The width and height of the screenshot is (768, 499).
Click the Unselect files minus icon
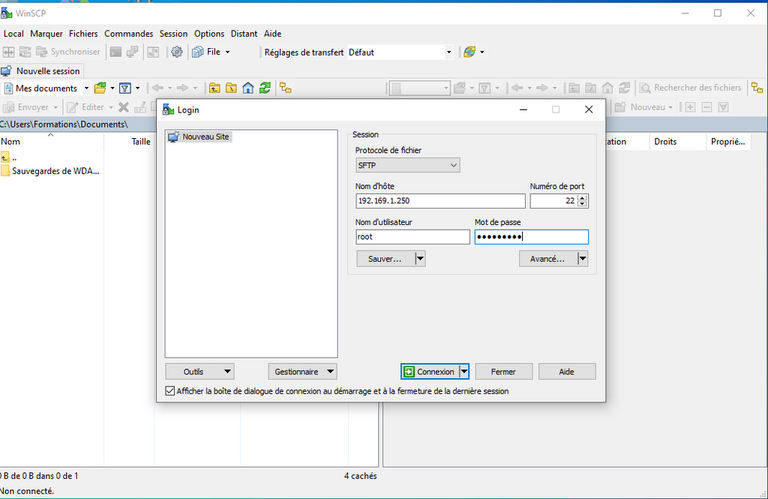point(707,107)
